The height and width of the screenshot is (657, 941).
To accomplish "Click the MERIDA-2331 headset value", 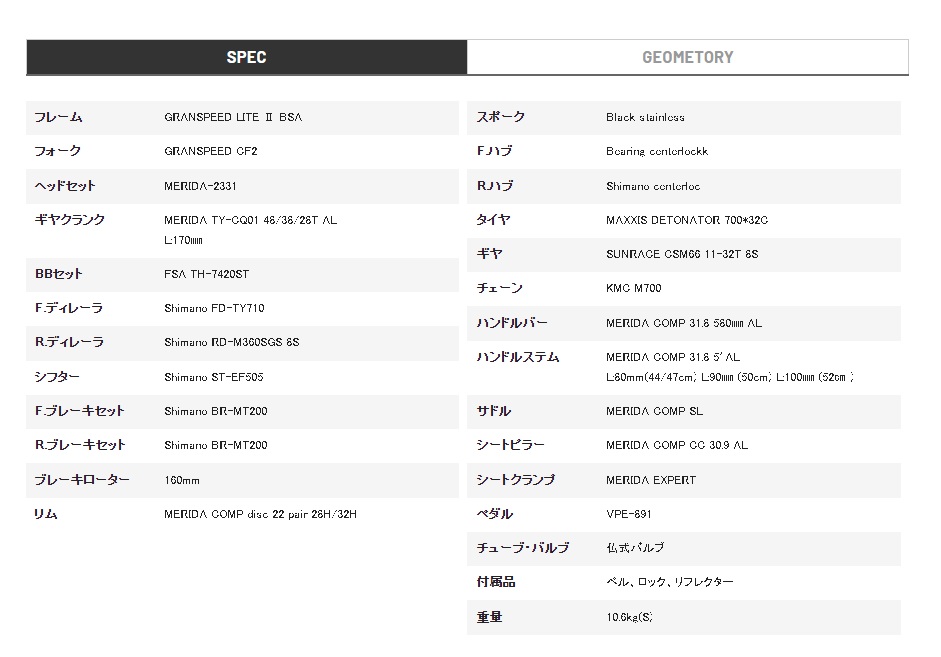I will point(200,186).
